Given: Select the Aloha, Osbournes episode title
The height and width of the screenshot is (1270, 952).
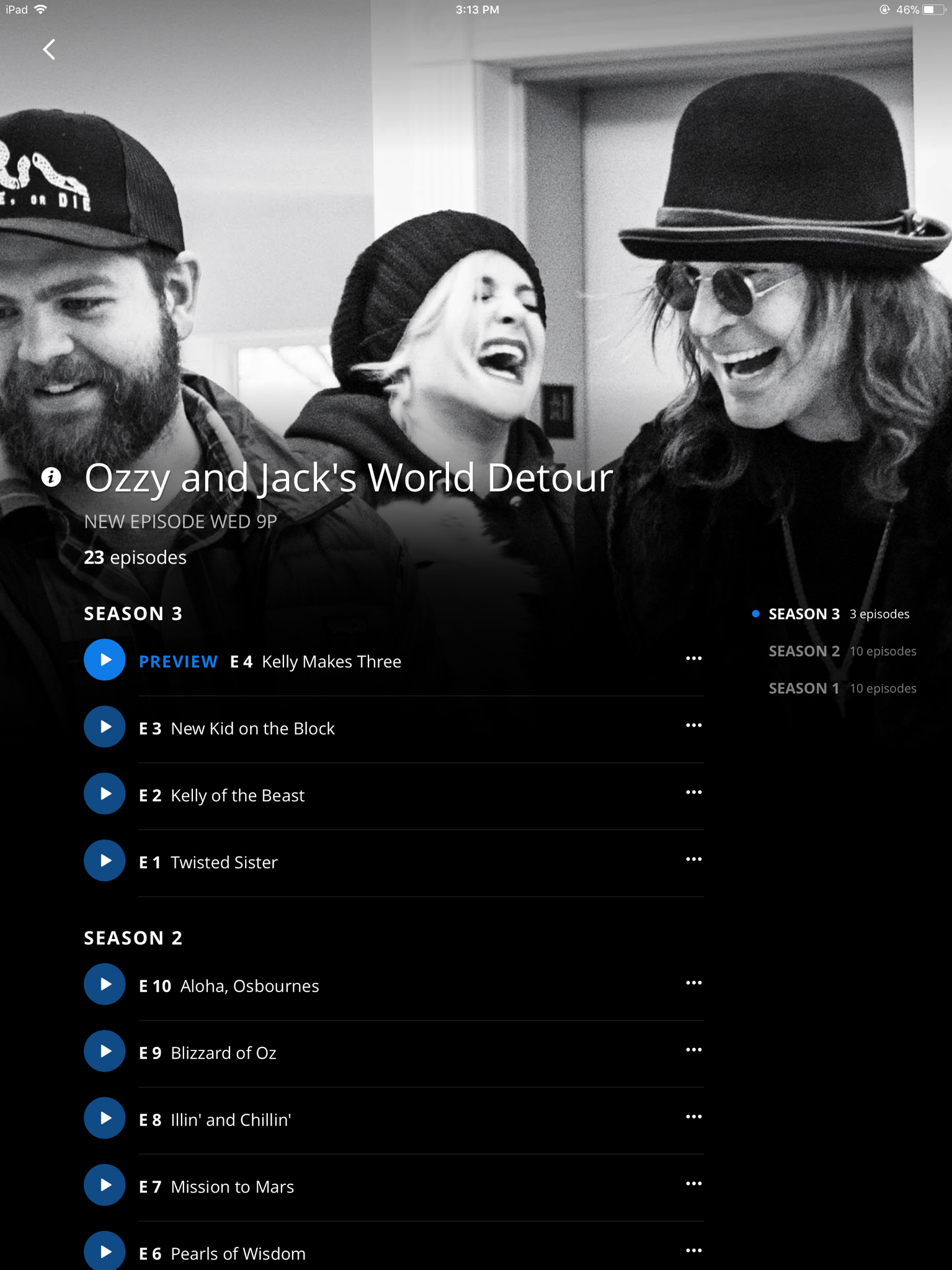Looking at the screenshot, I should pos(249,986).
